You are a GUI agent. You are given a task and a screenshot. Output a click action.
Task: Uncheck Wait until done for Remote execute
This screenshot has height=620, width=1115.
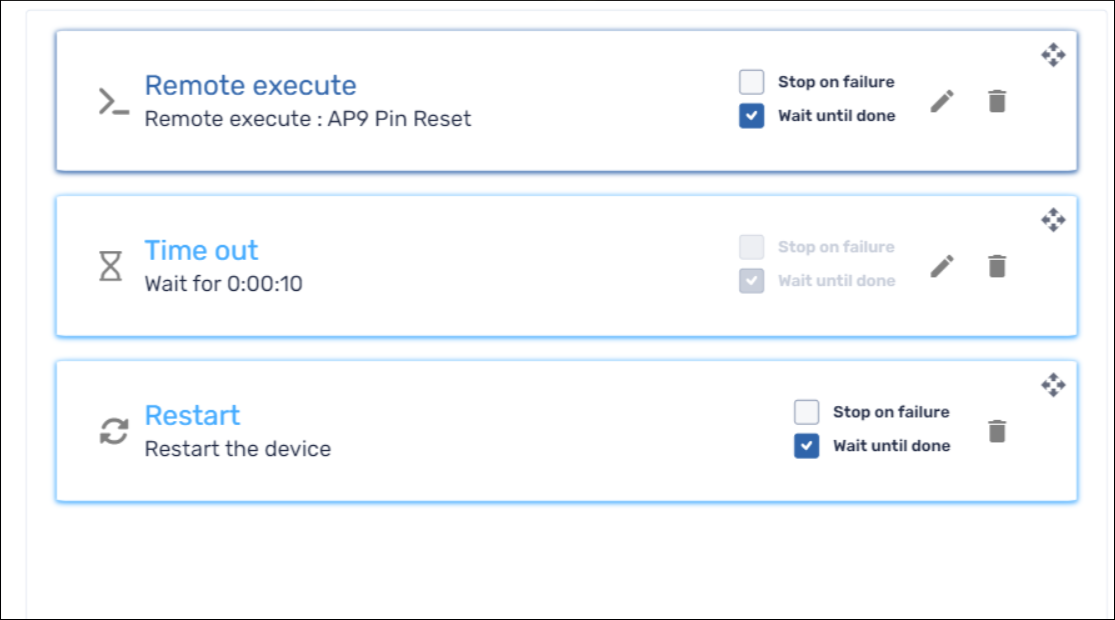tap(751, 115)
